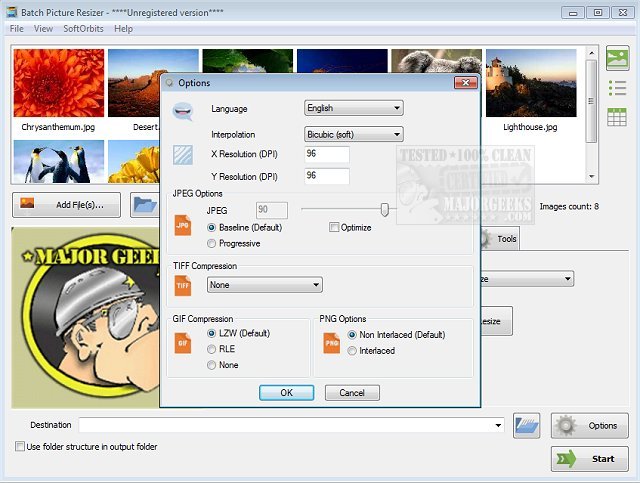Screen dimensions: 640x483
Task: Click the Batch Picture Resizer app icon
Action: tap(12, 12)
